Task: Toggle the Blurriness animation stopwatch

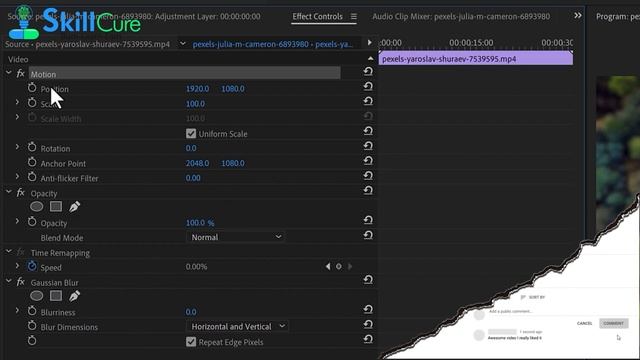Action: pos(32,311)
